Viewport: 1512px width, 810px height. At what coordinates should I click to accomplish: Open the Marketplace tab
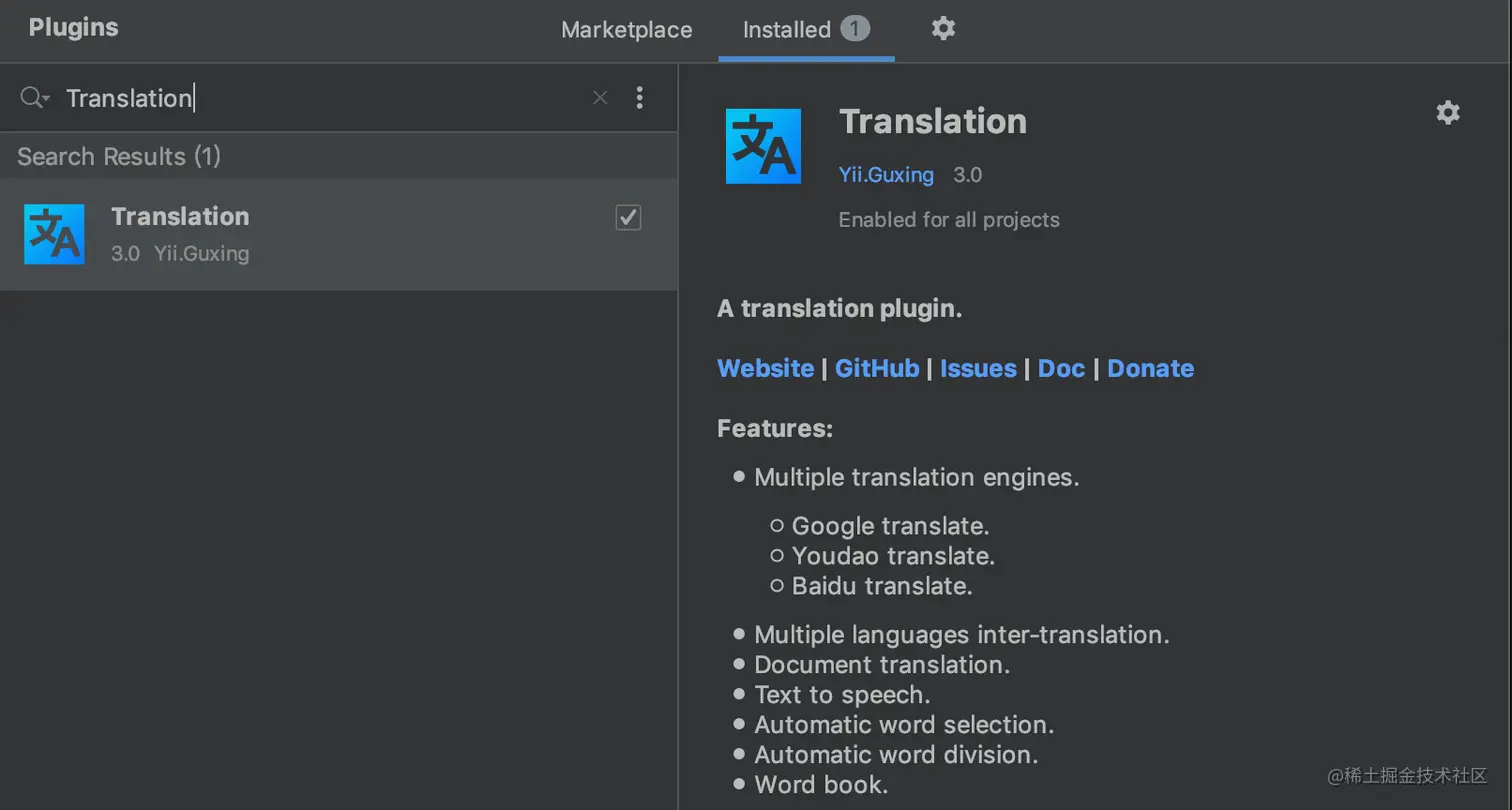click(x=626, y=30)
